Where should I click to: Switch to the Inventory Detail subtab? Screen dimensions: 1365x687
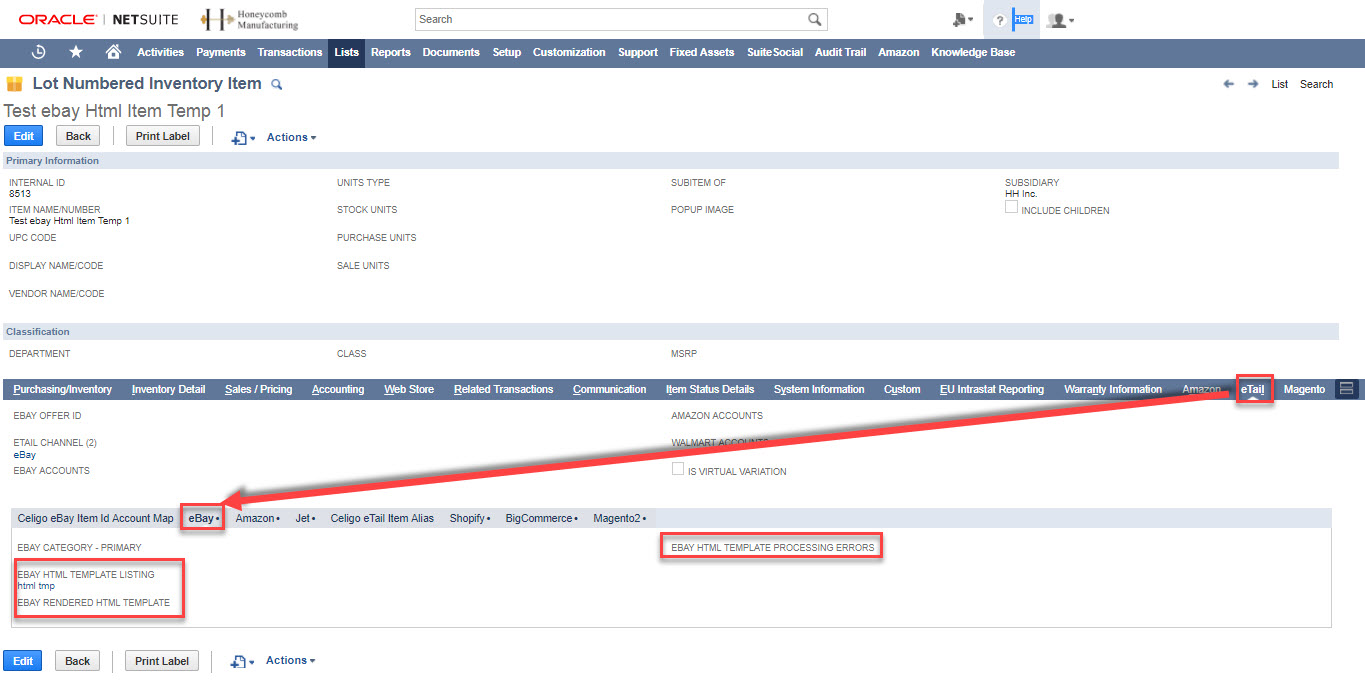[168, 389]
